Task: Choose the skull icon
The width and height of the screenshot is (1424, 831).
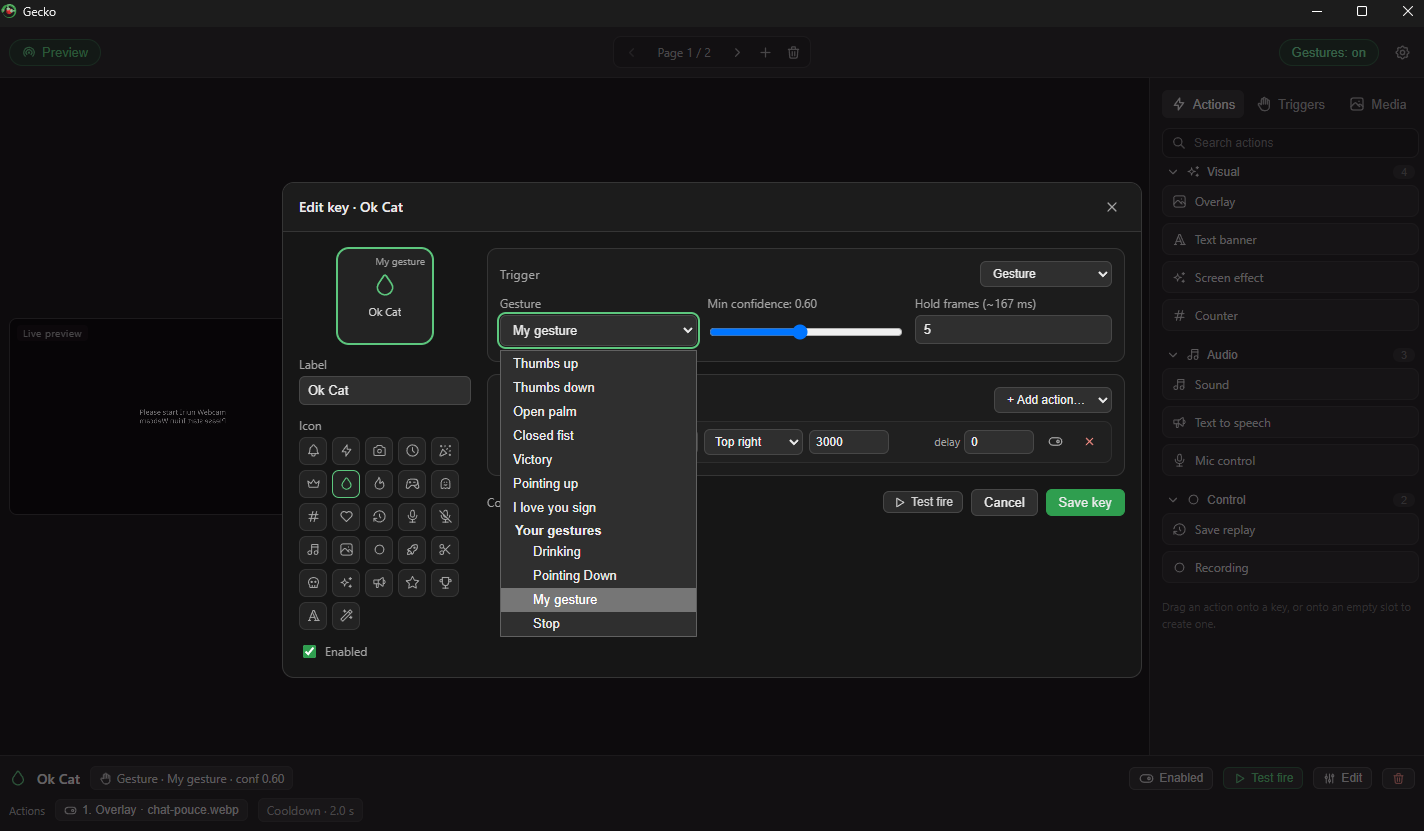Action: [x=313, y=583]
